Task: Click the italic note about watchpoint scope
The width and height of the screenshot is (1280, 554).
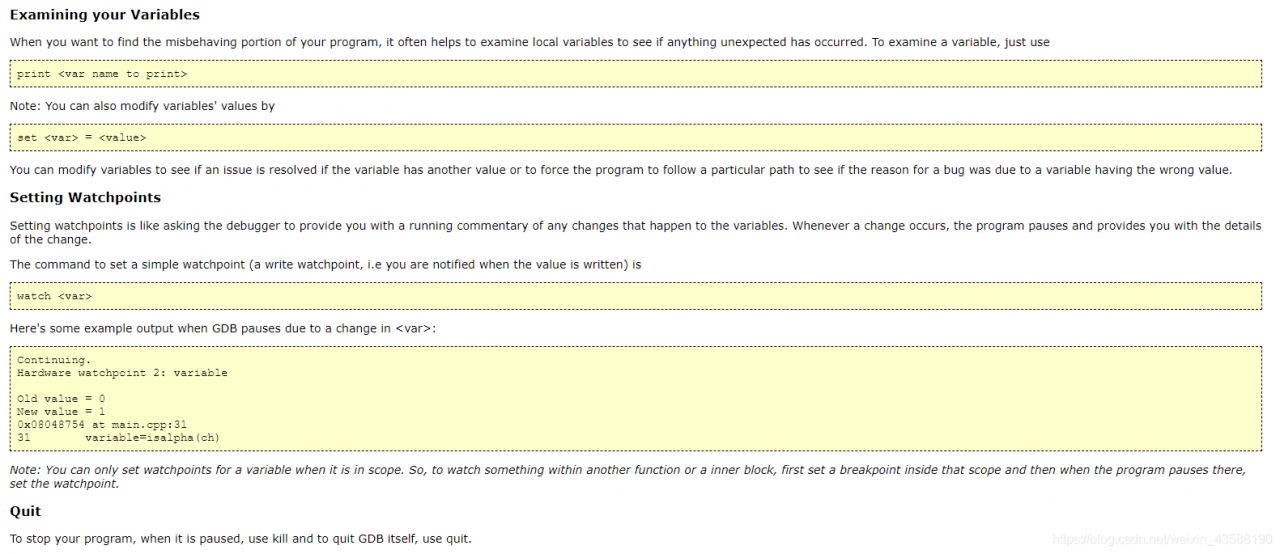Action: click(x=628, y=477)
